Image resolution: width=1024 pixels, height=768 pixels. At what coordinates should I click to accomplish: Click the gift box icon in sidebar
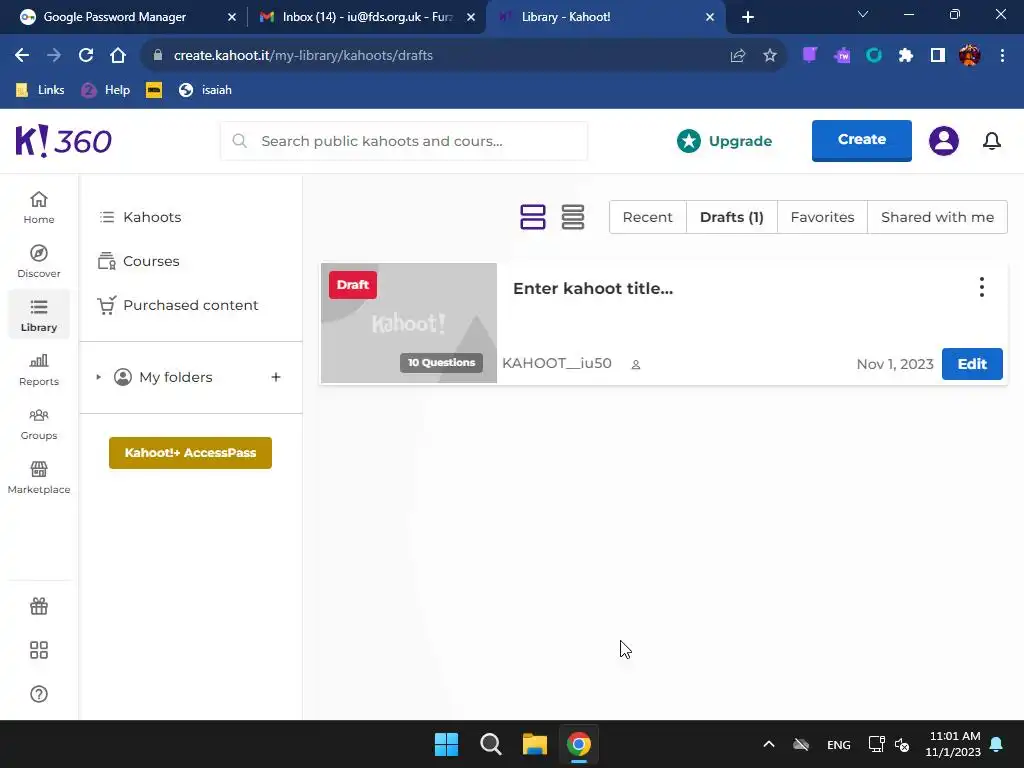pos(39,606)
